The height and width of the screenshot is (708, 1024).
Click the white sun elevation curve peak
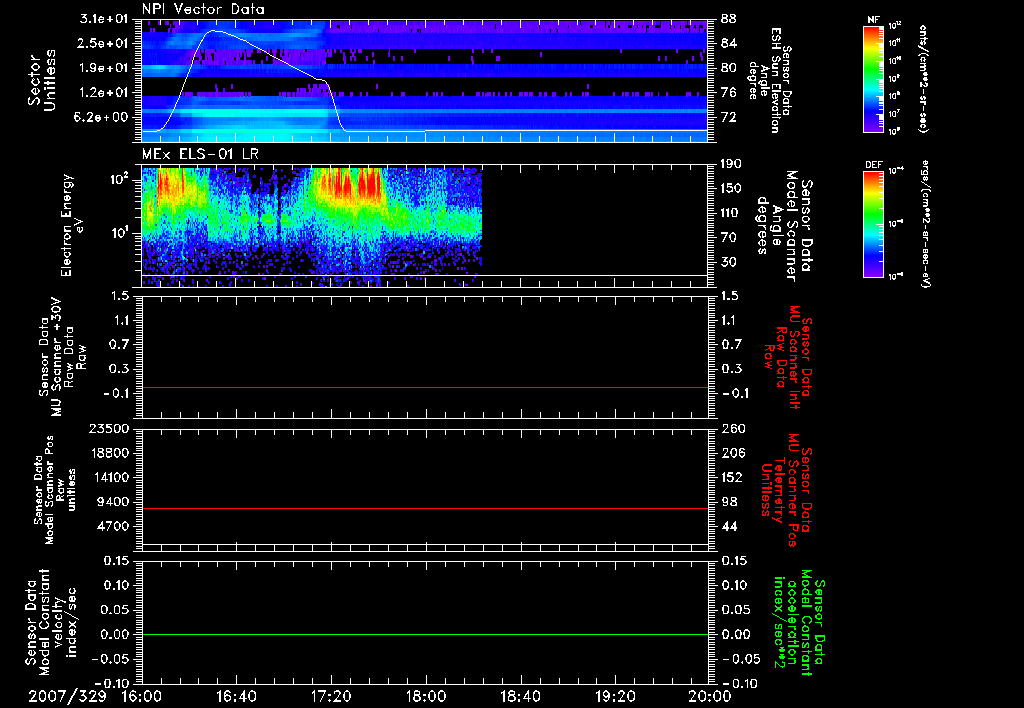pos(213,30)
